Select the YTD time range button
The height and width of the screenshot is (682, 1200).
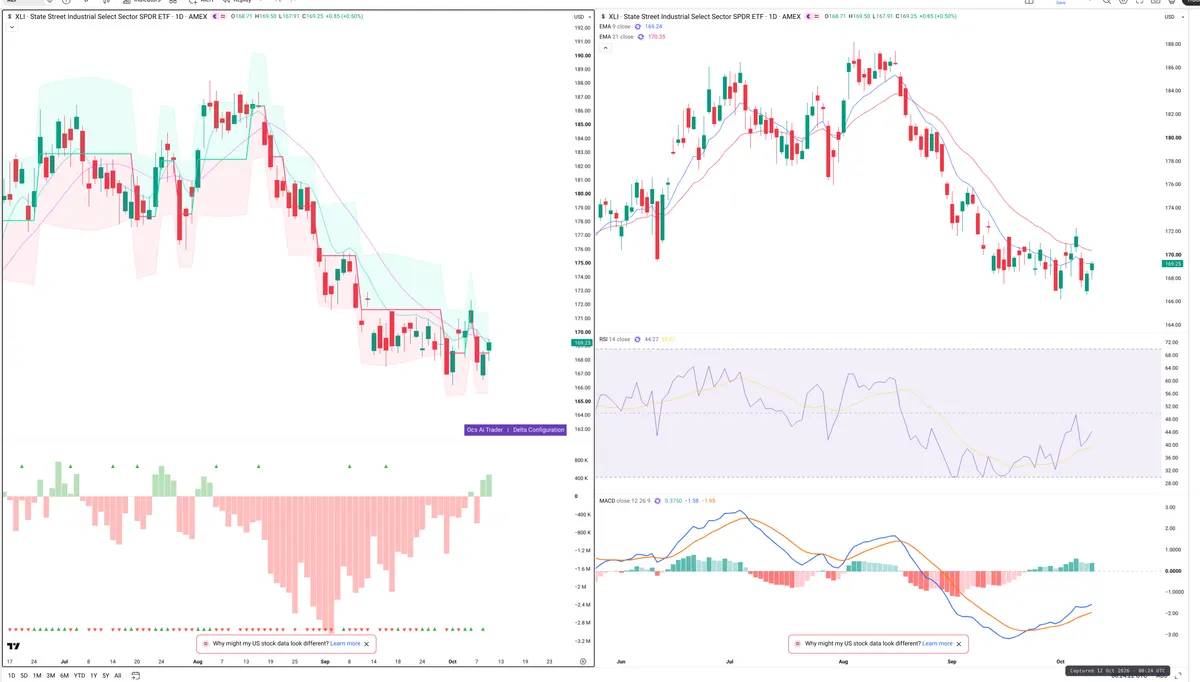tap(79, 676)
